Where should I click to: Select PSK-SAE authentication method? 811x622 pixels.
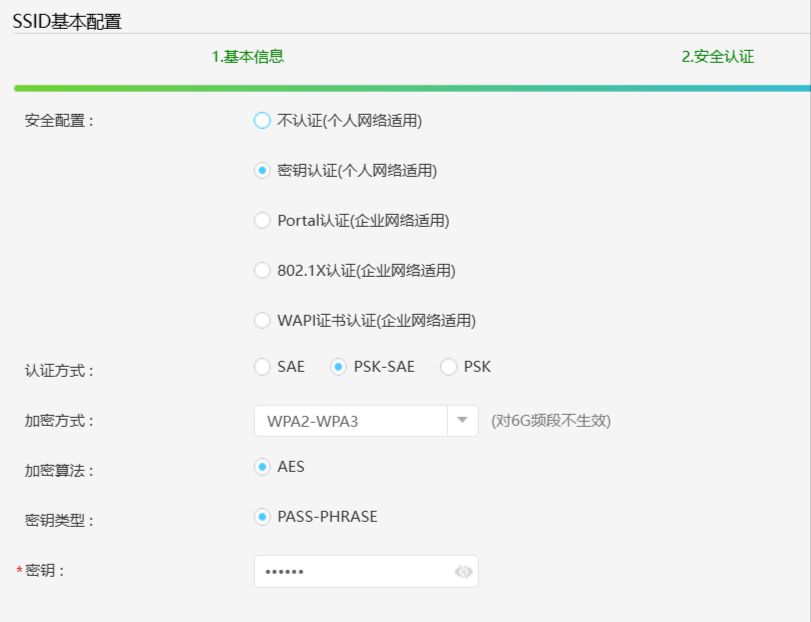(x=338, y=367)
